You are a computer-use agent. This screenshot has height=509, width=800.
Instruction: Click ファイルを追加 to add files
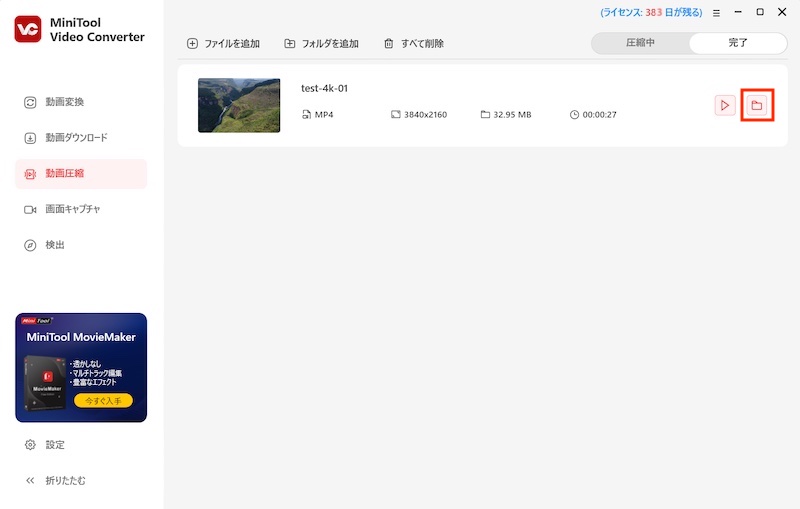(x=224, y=44)
